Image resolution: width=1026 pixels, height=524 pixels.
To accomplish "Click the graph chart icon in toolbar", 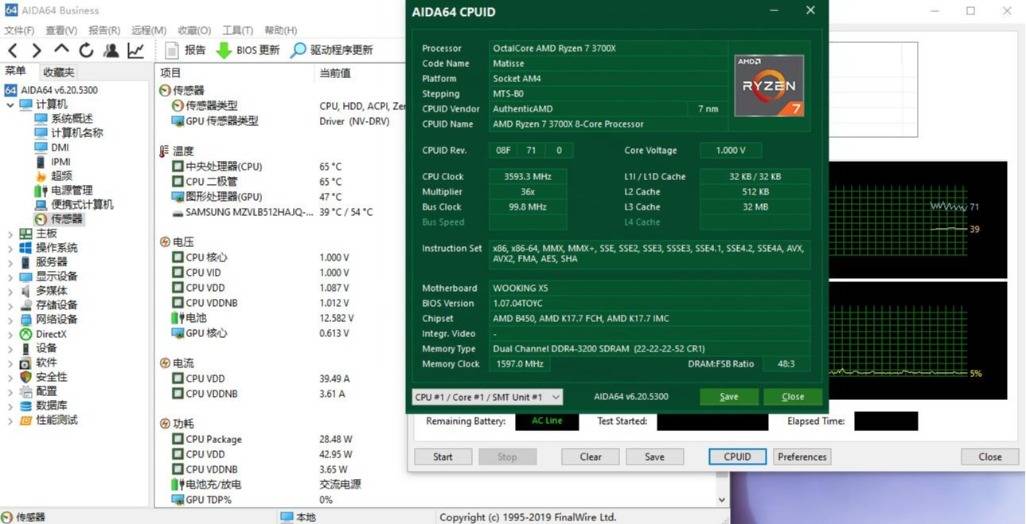I will click(x=135, y=50).
